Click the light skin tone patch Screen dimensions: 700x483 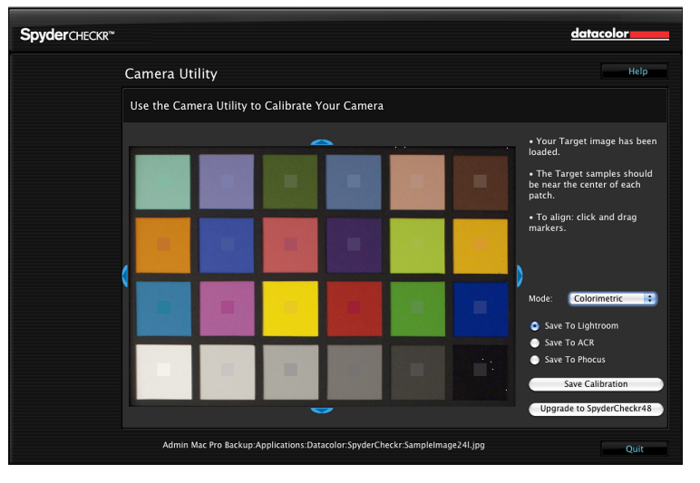point(417,182)
